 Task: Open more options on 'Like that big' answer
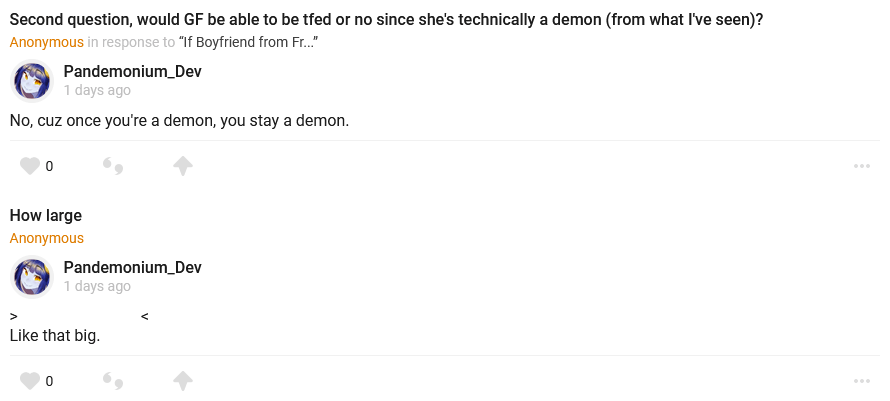[x=862, y=381]
